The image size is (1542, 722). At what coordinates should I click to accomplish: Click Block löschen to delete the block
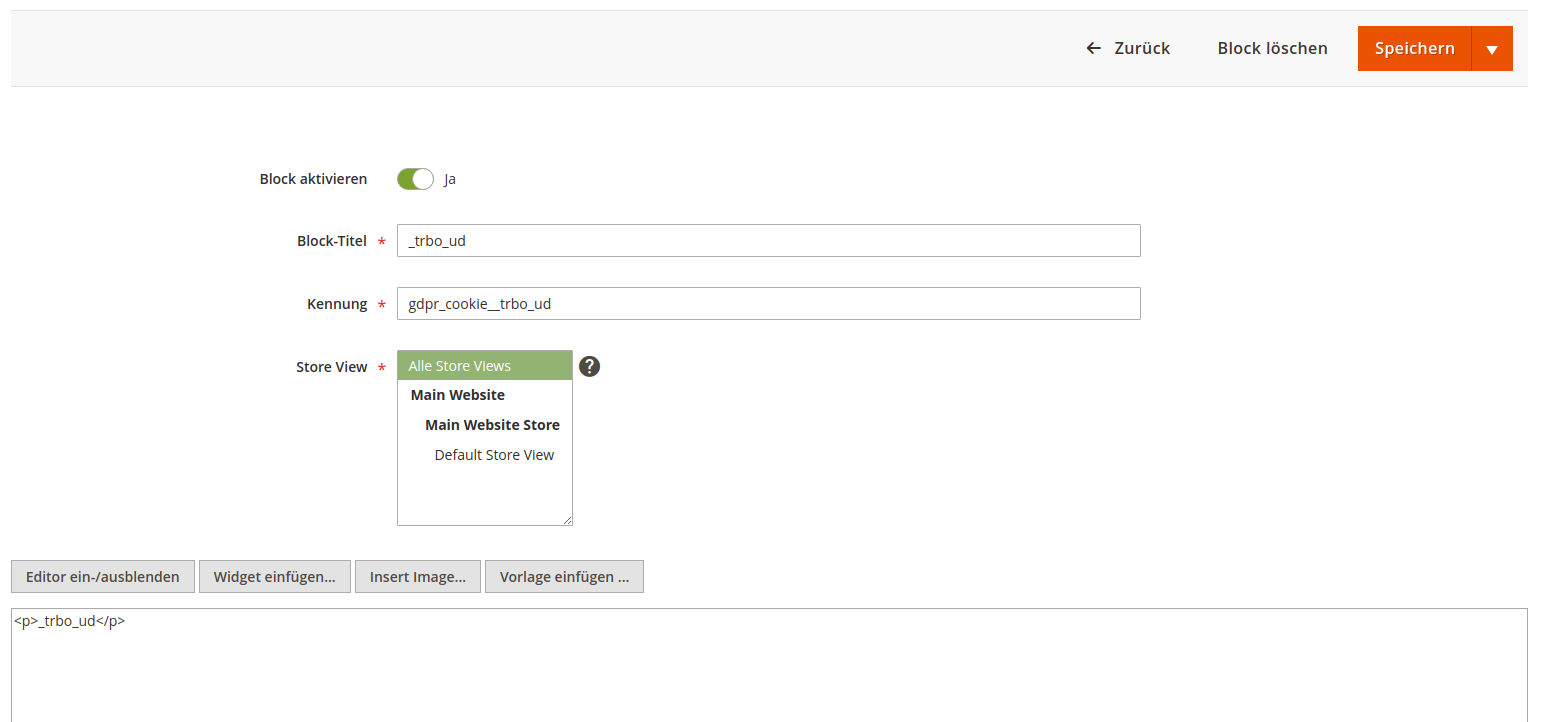pos(1272,48)
